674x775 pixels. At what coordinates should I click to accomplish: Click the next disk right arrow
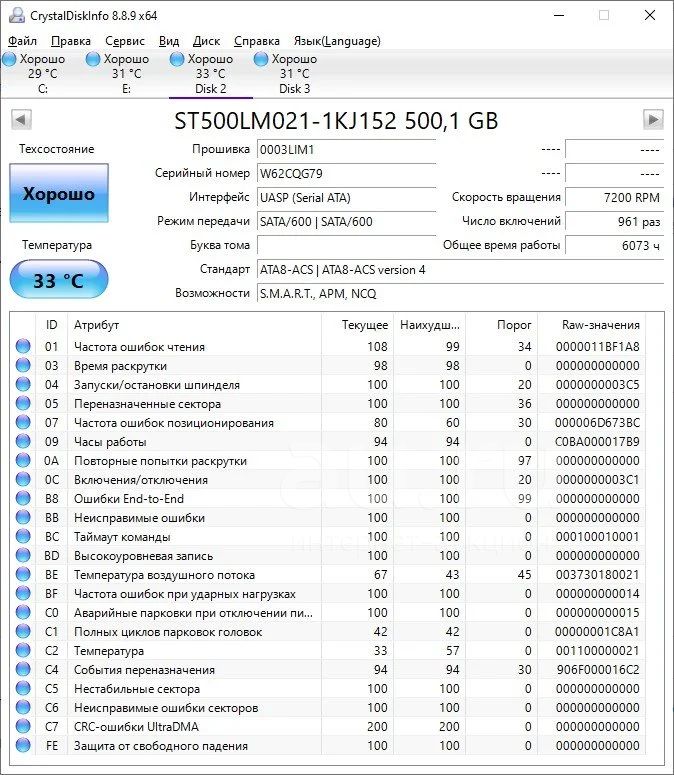653,120
